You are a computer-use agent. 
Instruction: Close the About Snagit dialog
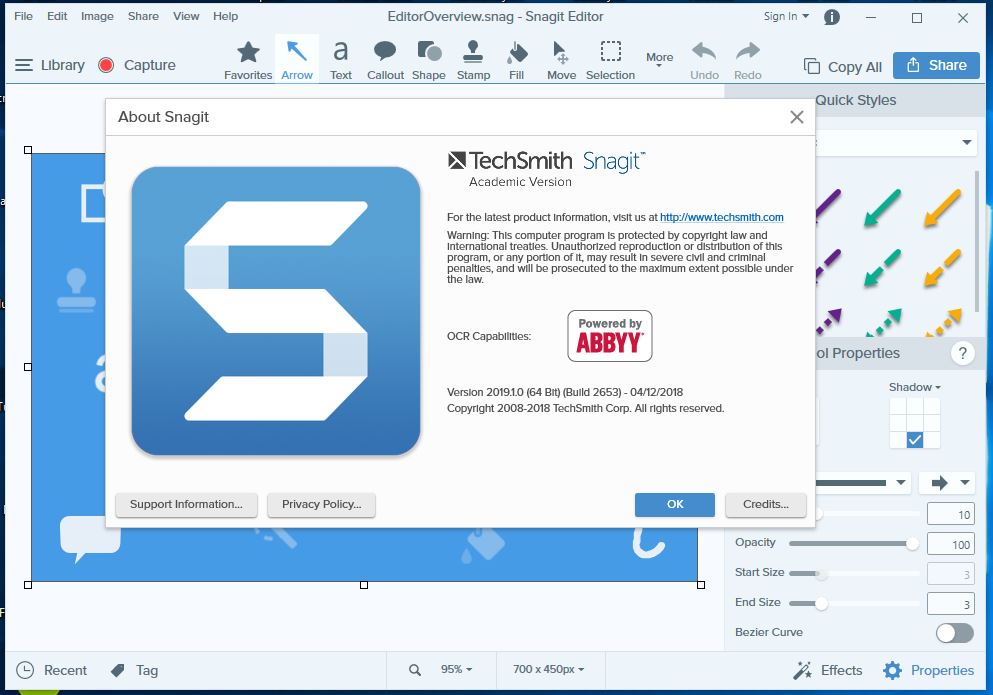797,117
